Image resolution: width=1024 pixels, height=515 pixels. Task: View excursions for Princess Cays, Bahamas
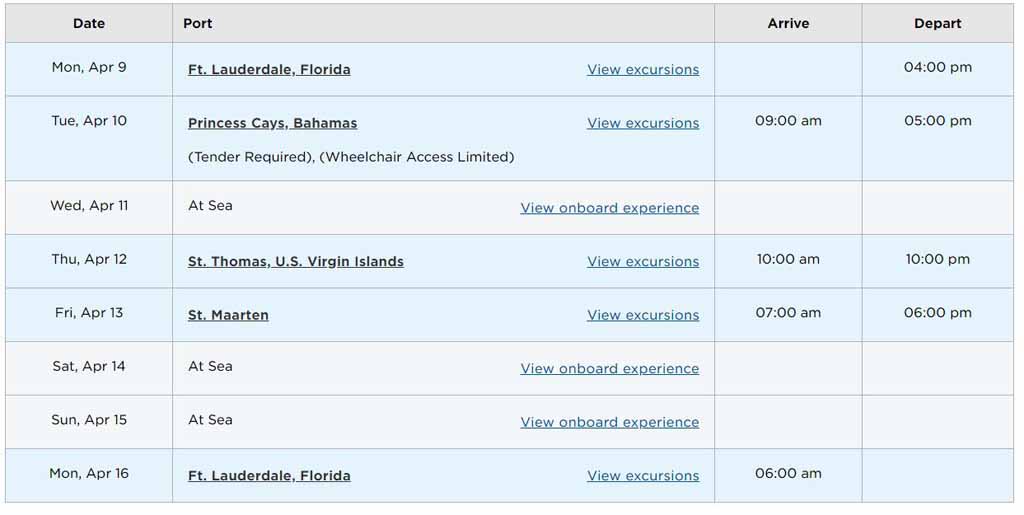click(643, 123)
